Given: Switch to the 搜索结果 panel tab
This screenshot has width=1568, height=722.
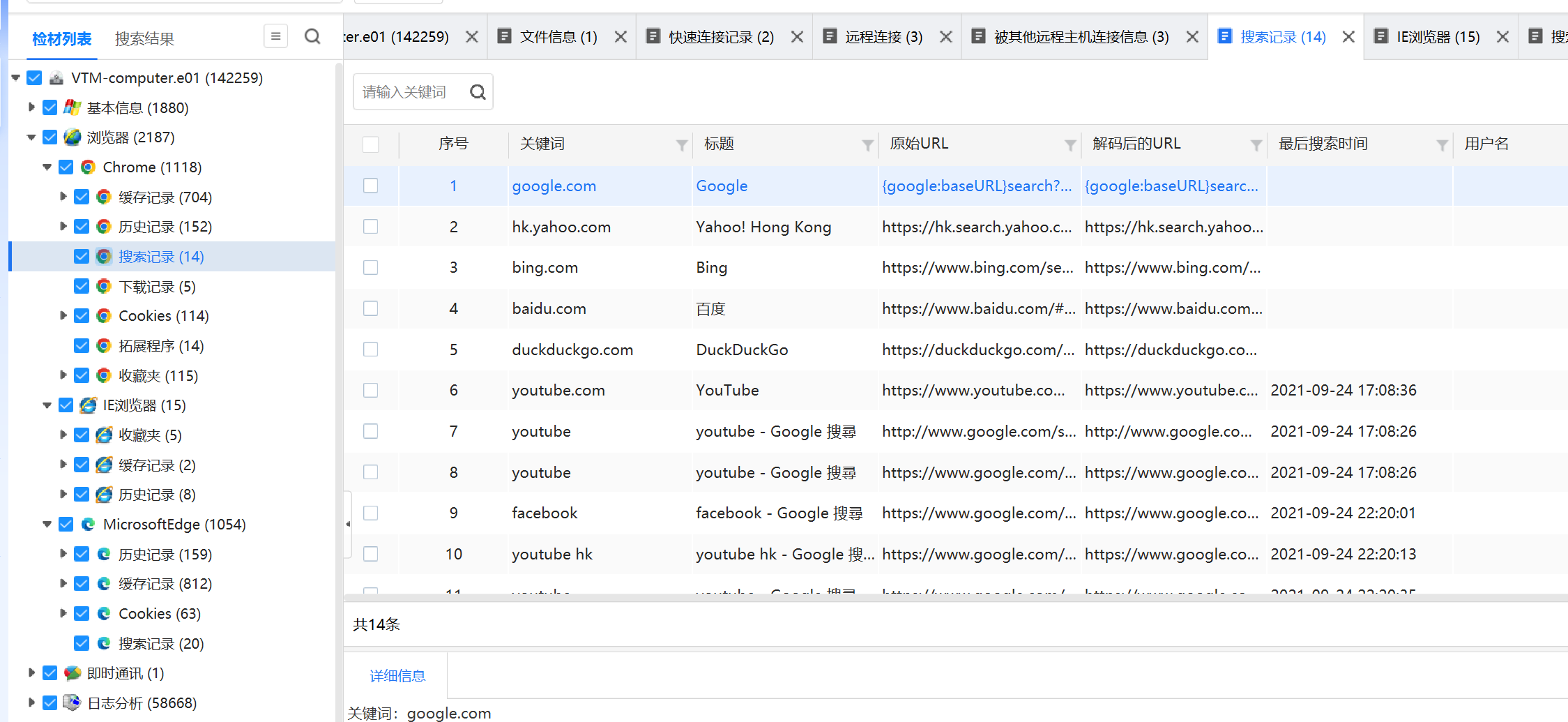Looking at the screenshot, I should [x=144, y=39].
